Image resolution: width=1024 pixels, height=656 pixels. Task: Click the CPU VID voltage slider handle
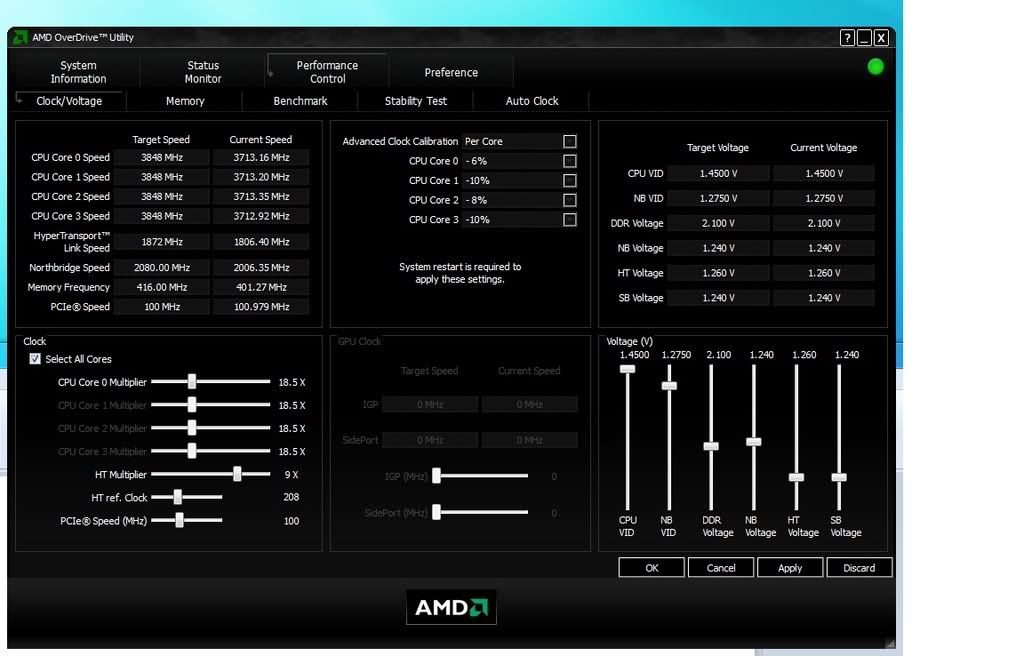coord(628,369)
